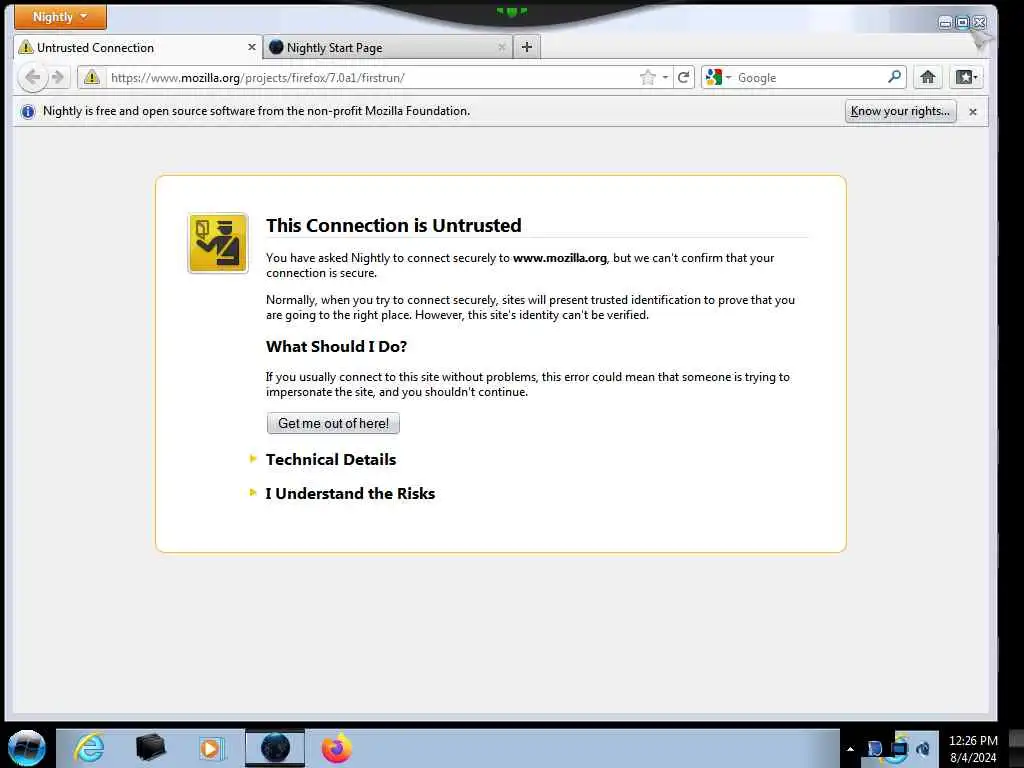Switch to the Untrusted Connection tab
The width and height of the screenshot is (1024, 768).
[137, 48]
